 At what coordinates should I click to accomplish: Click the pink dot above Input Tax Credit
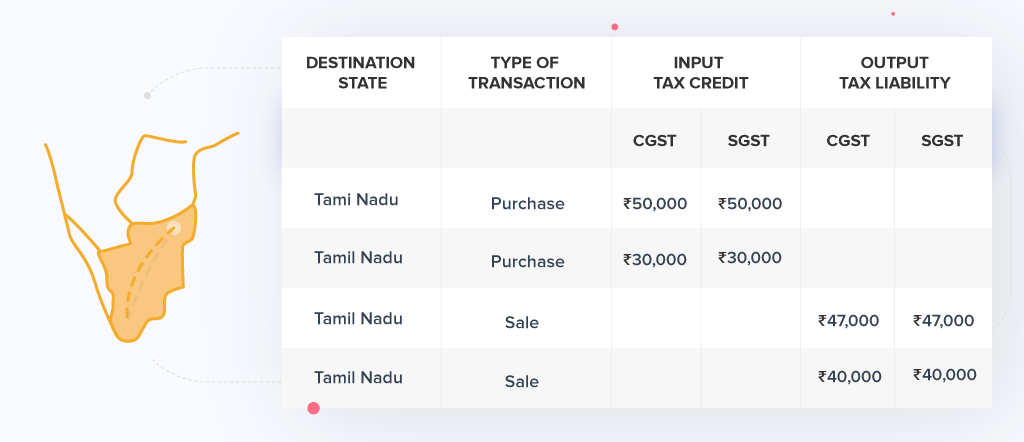[614, 27]
